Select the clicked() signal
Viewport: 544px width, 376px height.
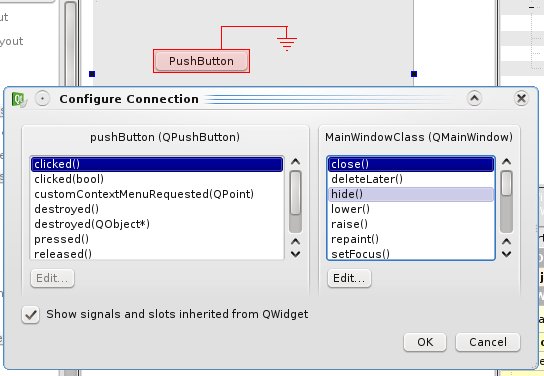(157, 164)
